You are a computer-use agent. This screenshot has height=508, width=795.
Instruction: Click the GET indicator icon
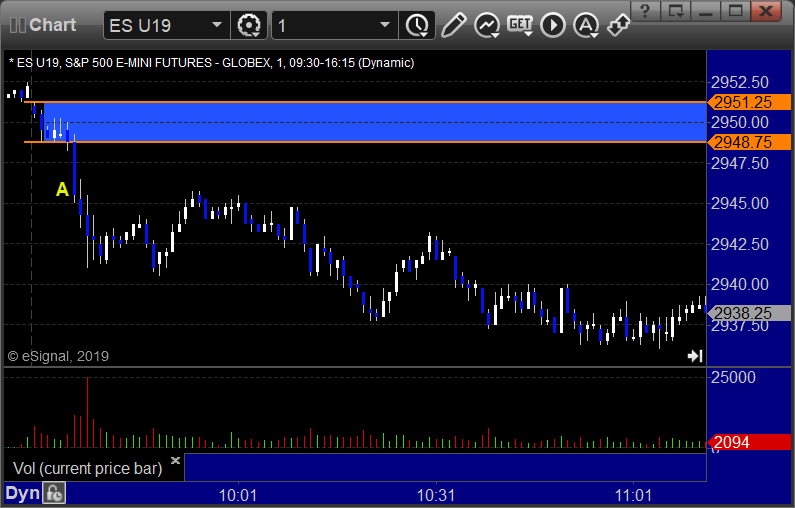520,25
